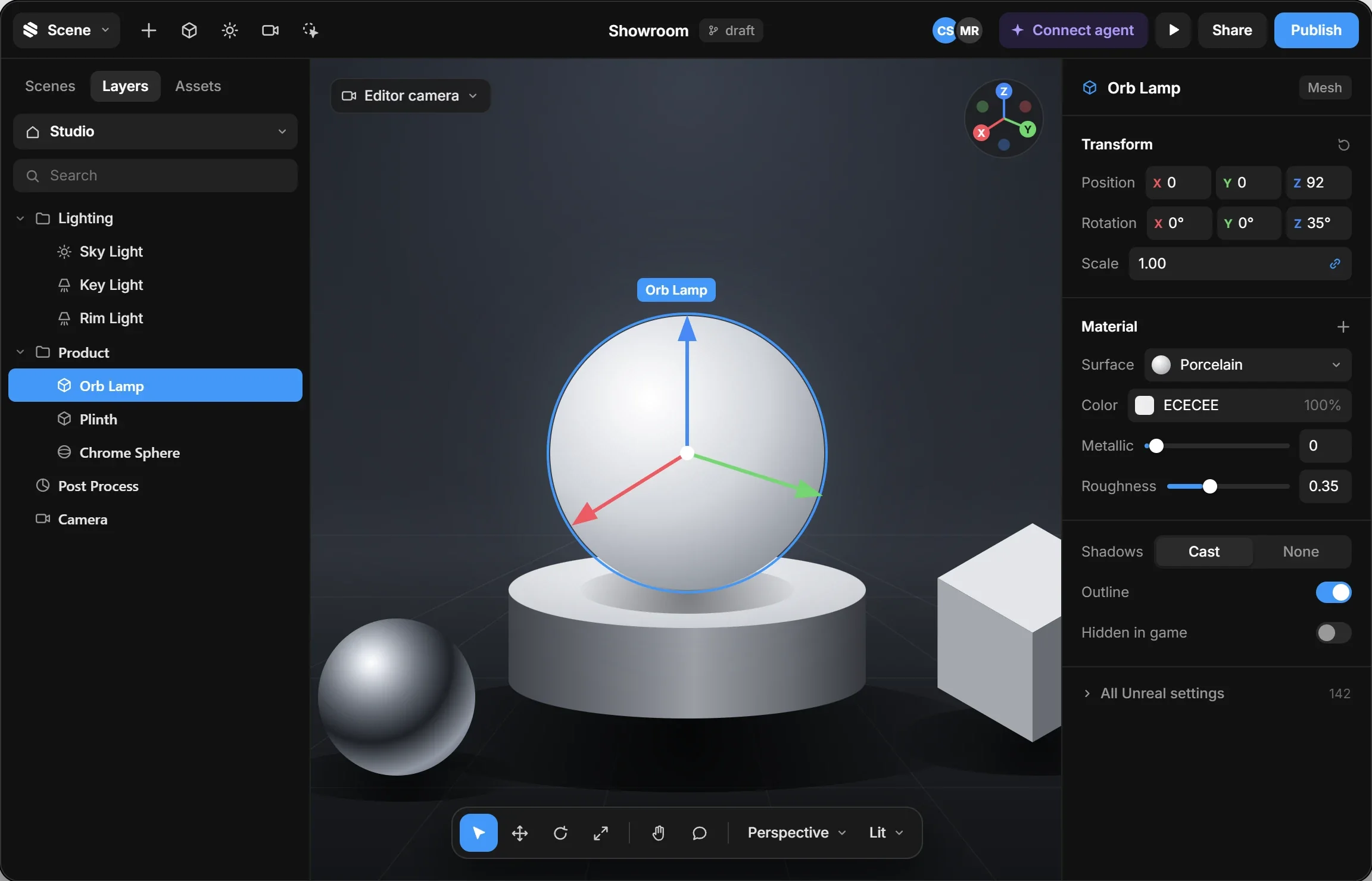Switch to the Assets tab

pos(198,86)
